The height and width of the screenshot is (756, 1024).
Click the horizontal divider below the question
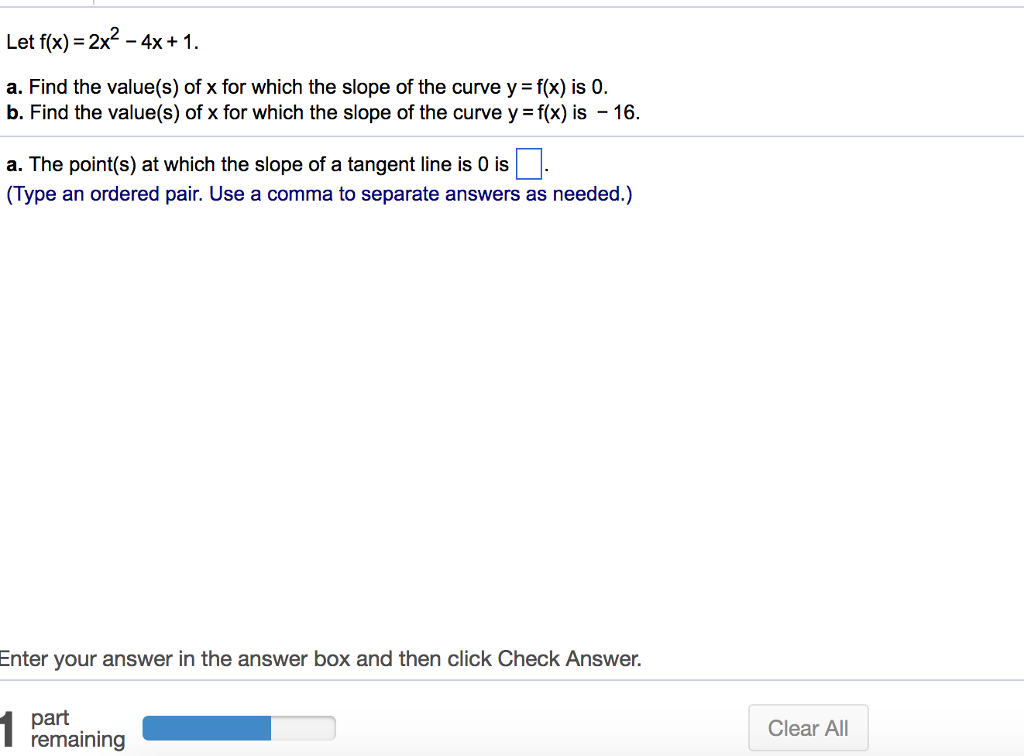(512, 134)
